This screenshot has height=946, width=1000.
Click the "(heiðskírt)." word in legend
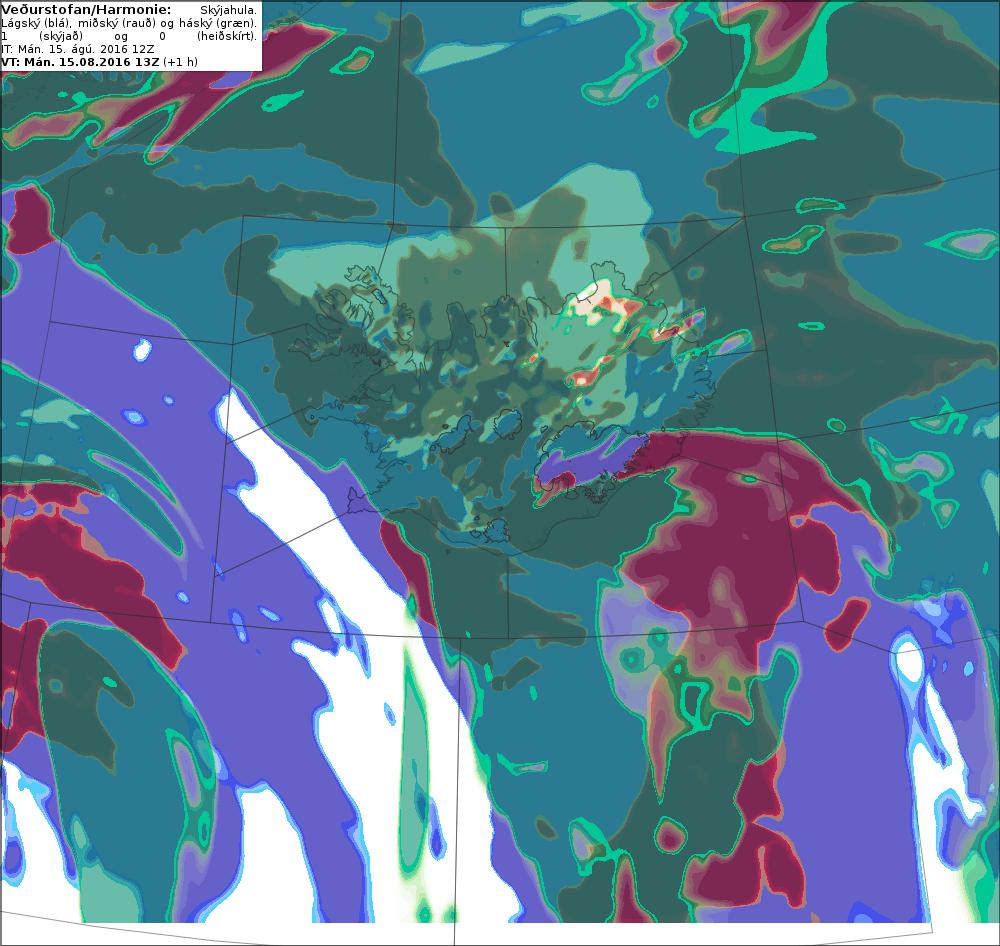click(226, 36)
